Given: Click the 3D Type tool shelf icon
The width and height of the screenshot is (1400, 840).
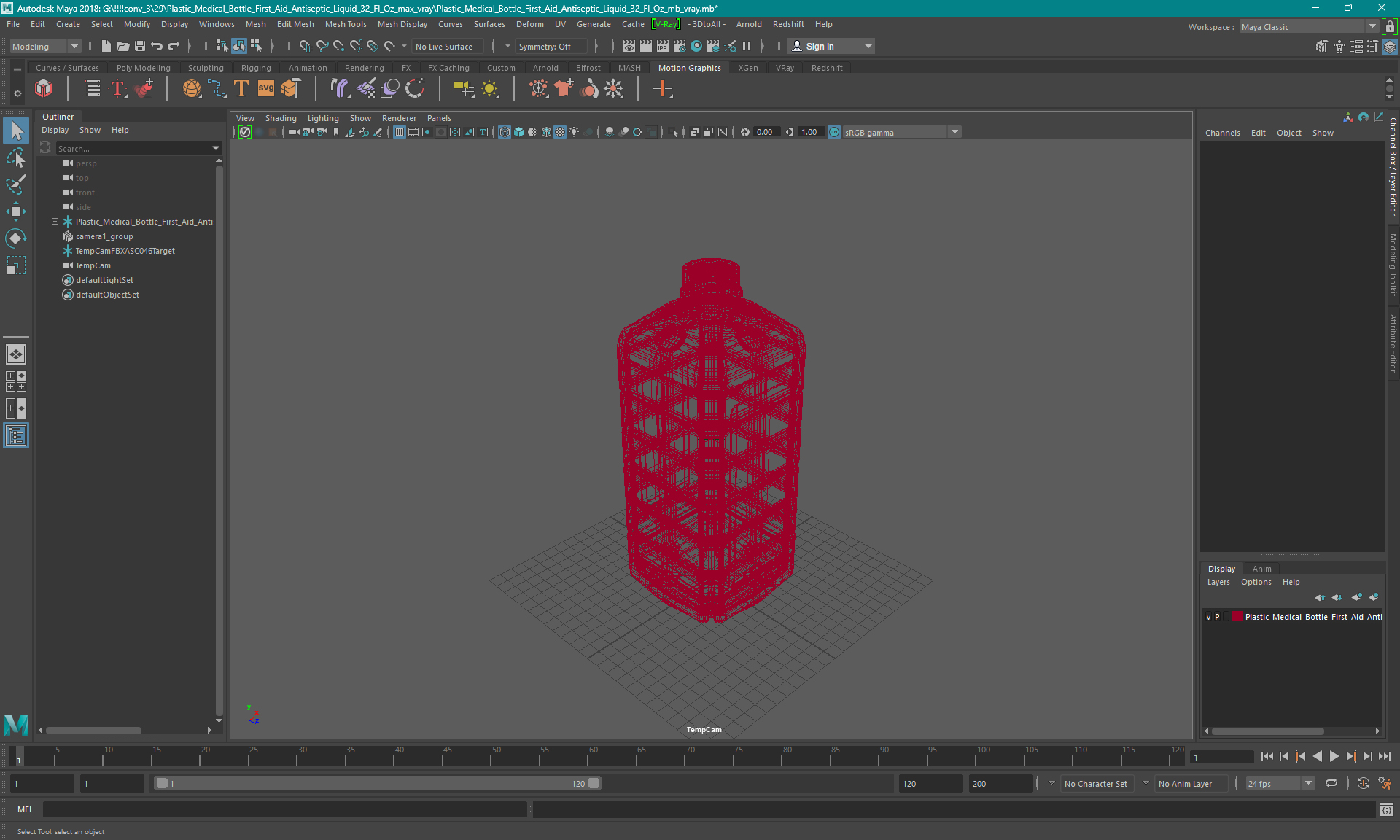Looking at the screenshot, I should pos(241,89).
